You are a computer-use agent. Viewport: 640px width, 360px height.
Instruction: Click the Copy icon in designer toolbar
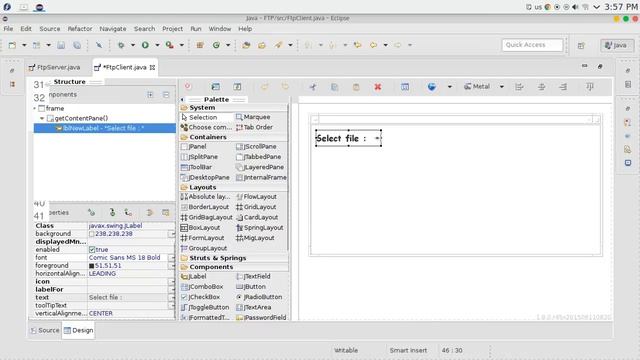tap(334, 87)
